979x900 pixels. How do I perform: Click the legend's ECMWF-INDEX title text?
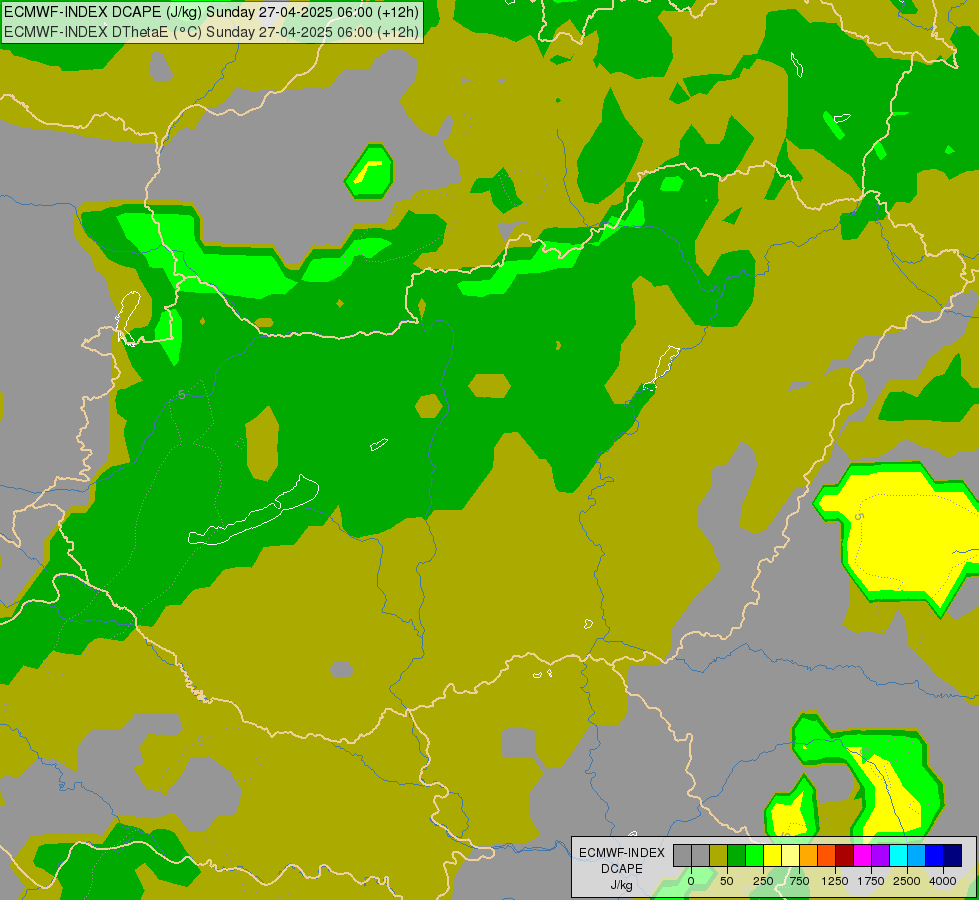click(622, 853)
